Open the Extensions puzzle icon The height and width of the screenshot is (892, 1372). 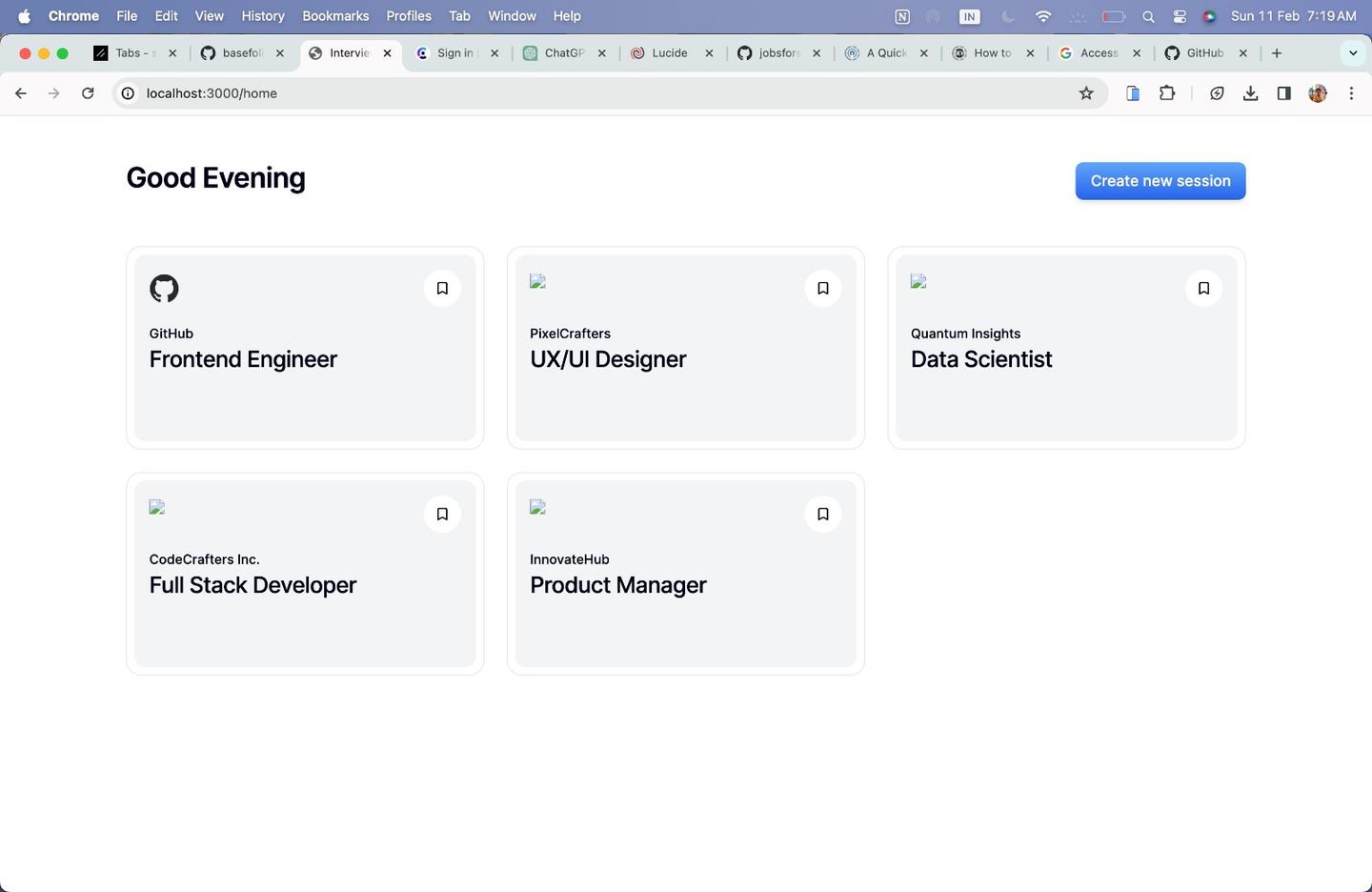[x=1167, y=93]
